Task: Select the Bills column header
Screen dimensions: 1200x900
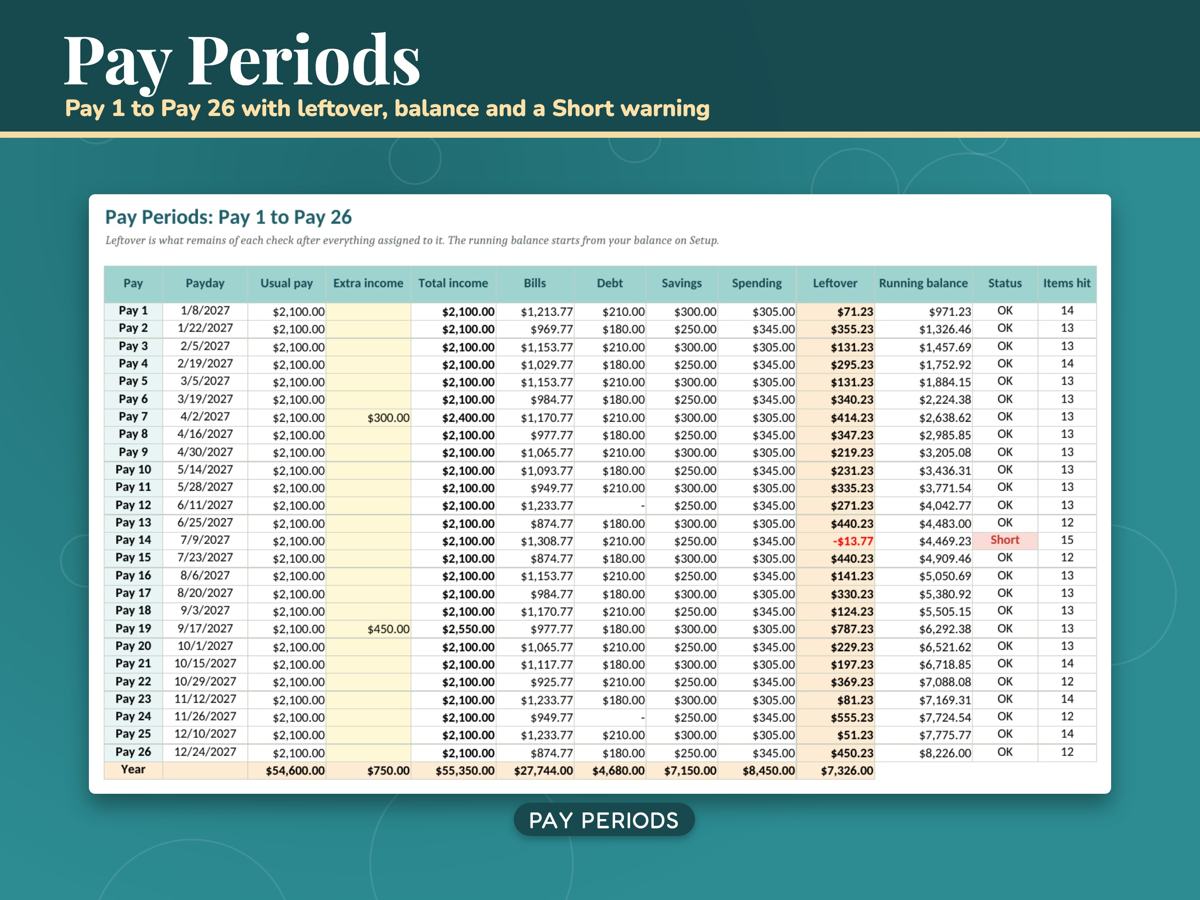Action: (535, 283)
